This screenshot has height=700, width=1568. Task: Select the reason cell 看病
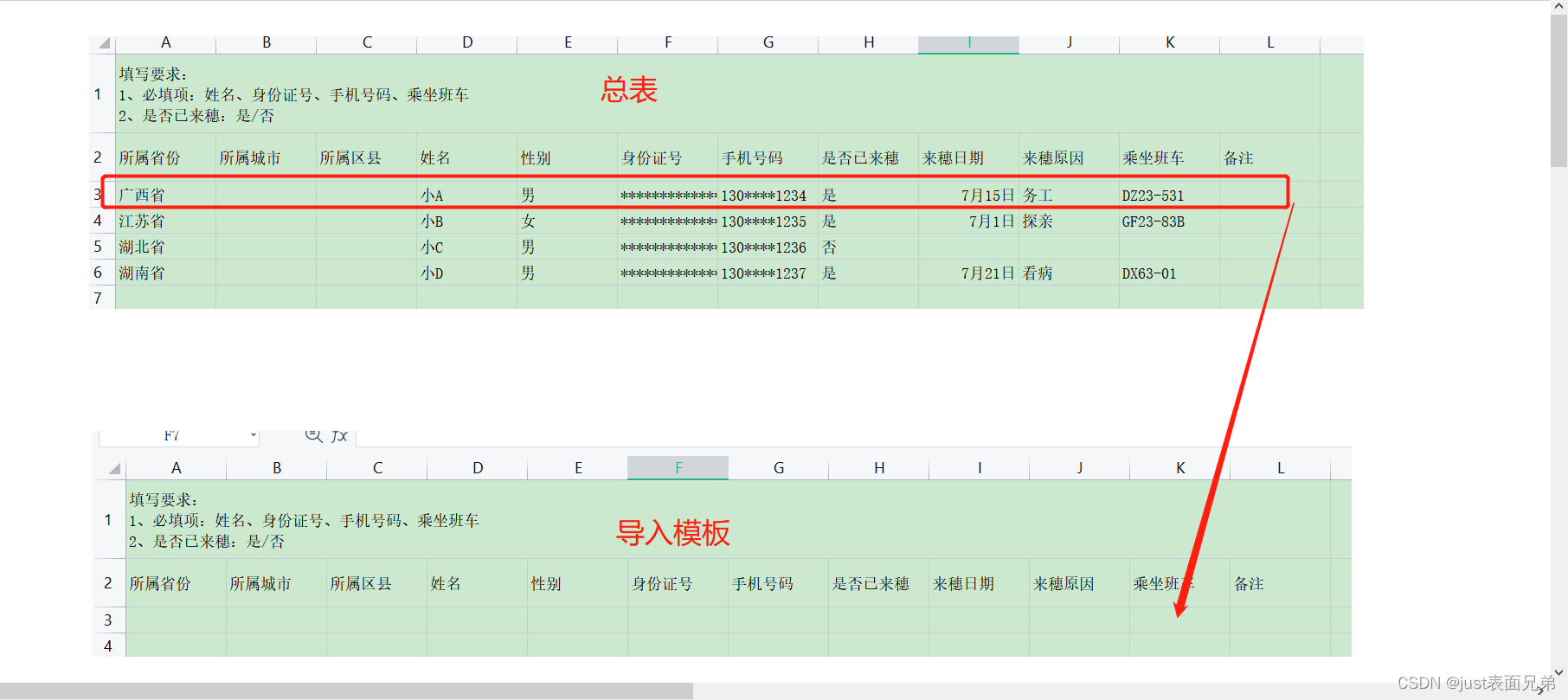coord(1069,273)
